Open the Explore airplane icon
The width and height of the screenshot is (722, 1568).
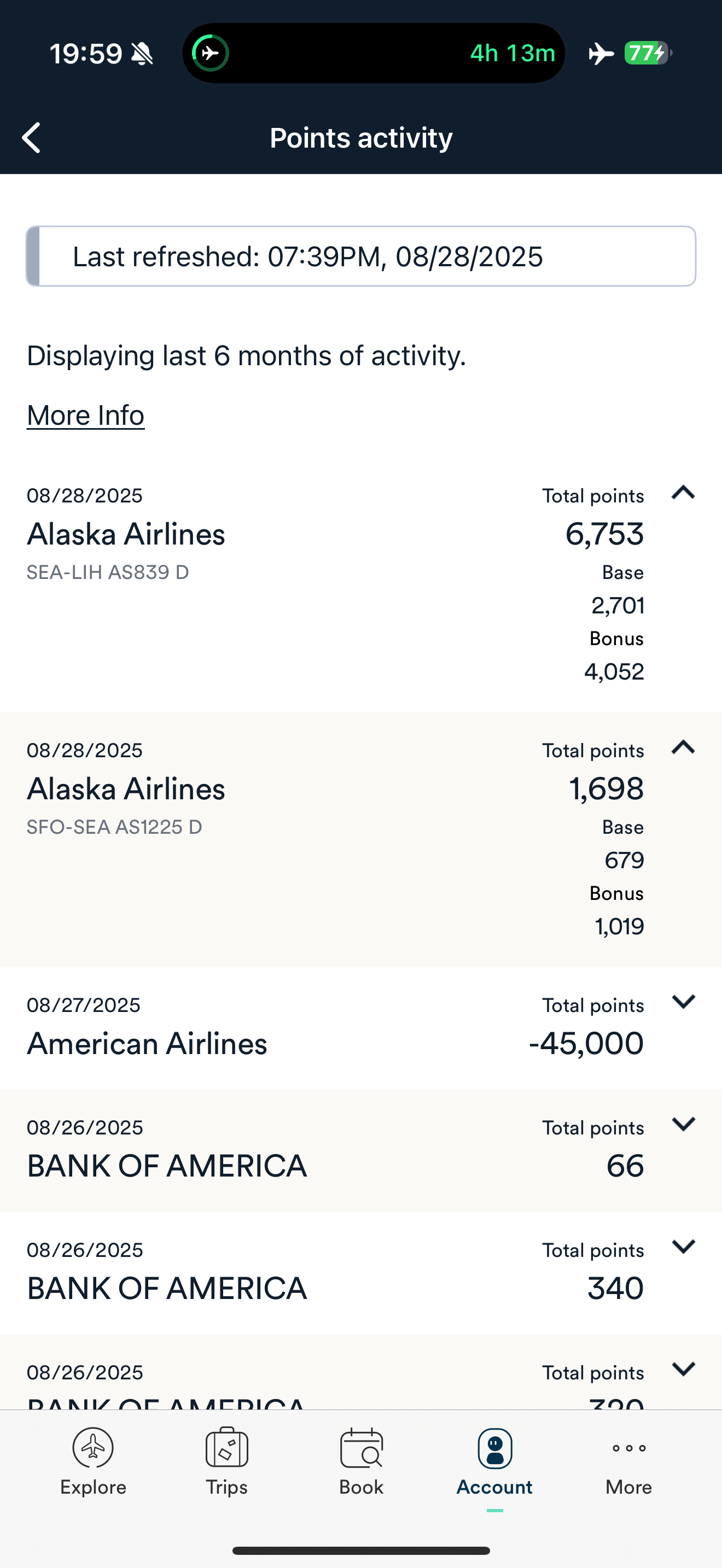[93, 1448]
